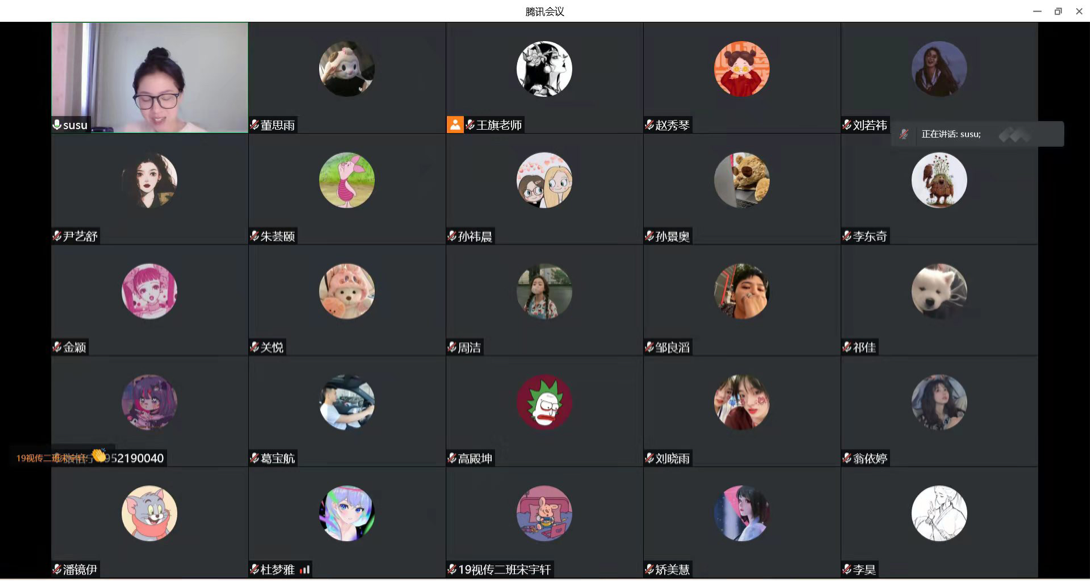This screenshot has width=1090, height=581.
Task: Select susu's live video tile
Action: pos(149,77)
